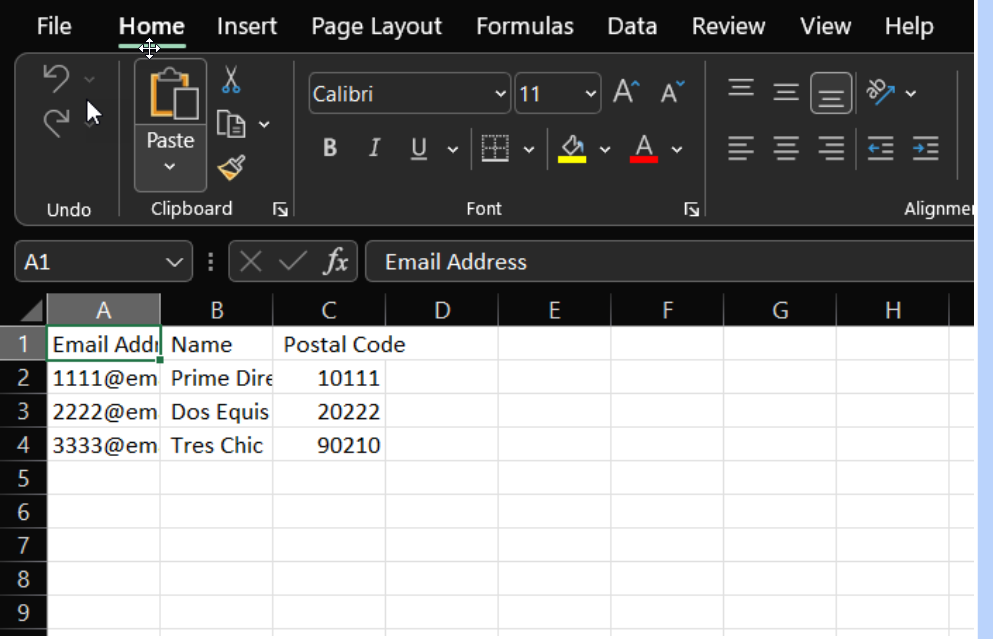Toggle underline formatting
This screenshot has width=993, height=639.
pos(417,147)
